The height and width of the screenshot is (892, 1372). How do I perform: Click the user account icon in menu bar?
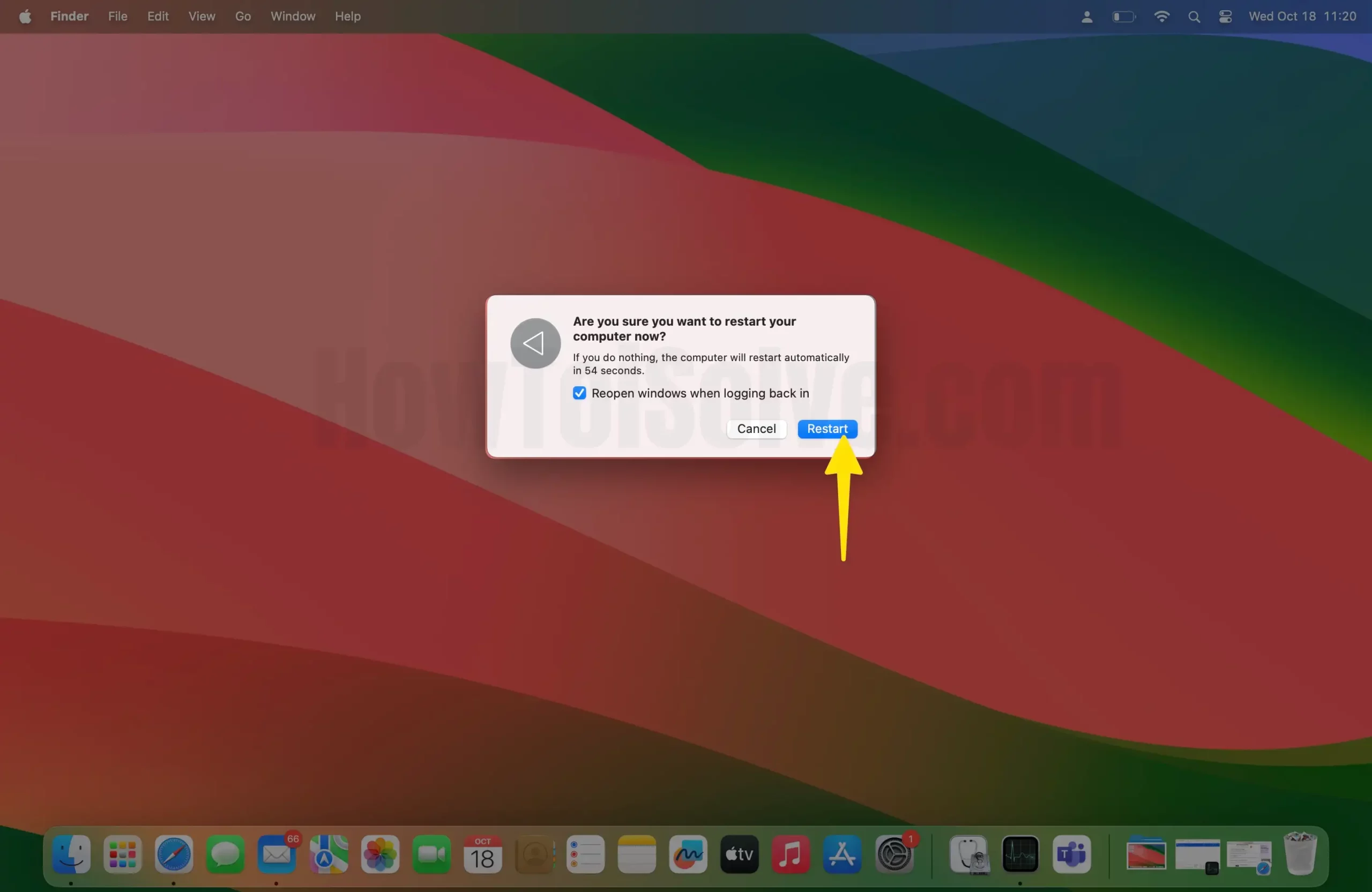1087,17
